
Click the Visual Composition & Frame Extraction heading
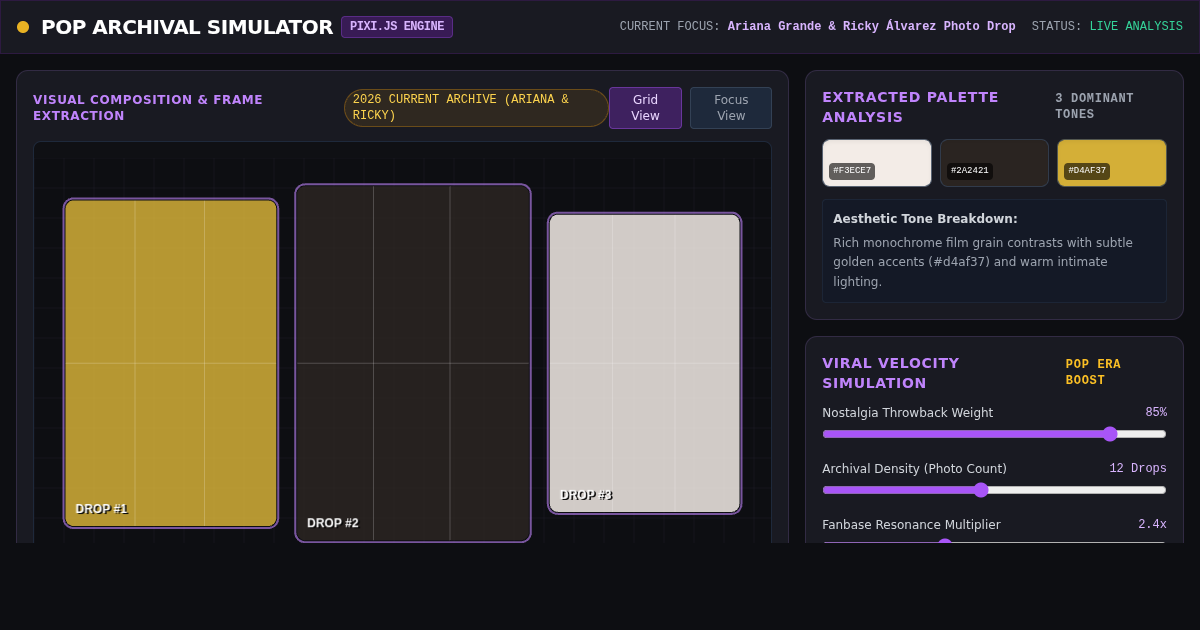click(148, 108)
